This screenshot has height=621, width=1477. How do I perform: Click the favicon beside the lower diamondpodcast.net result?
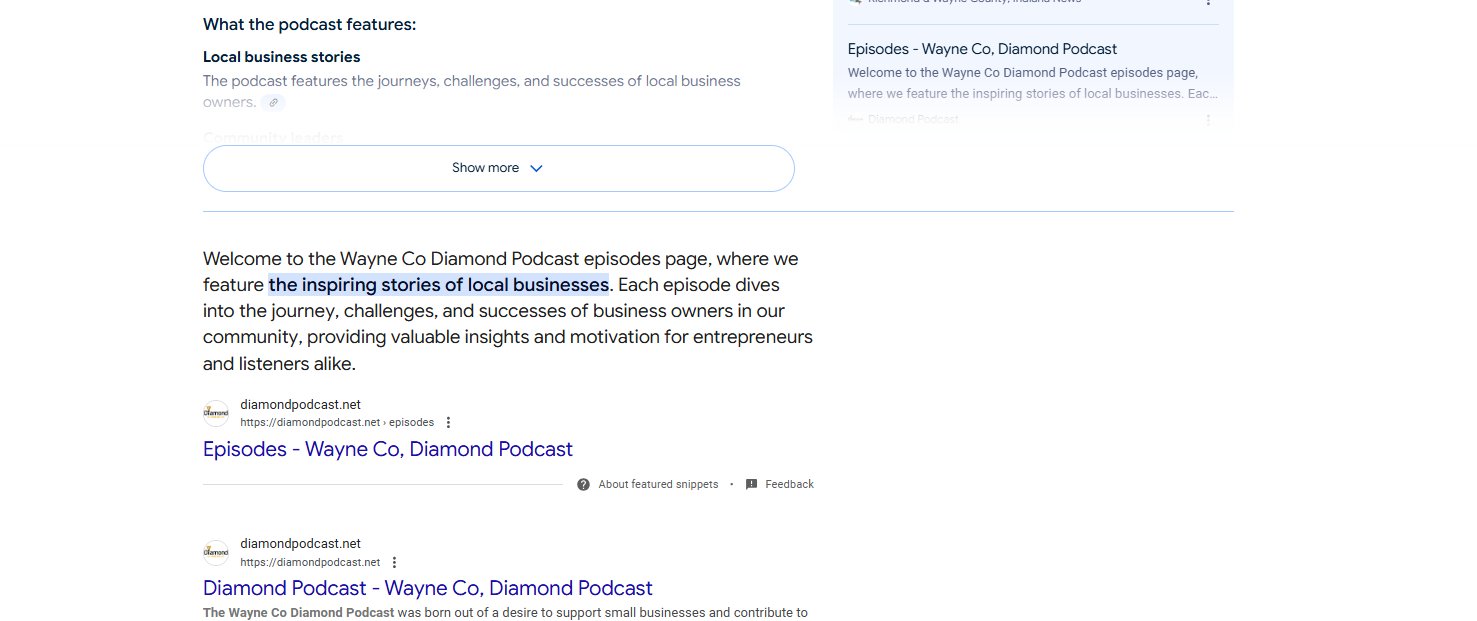click(x=215, y=551)
